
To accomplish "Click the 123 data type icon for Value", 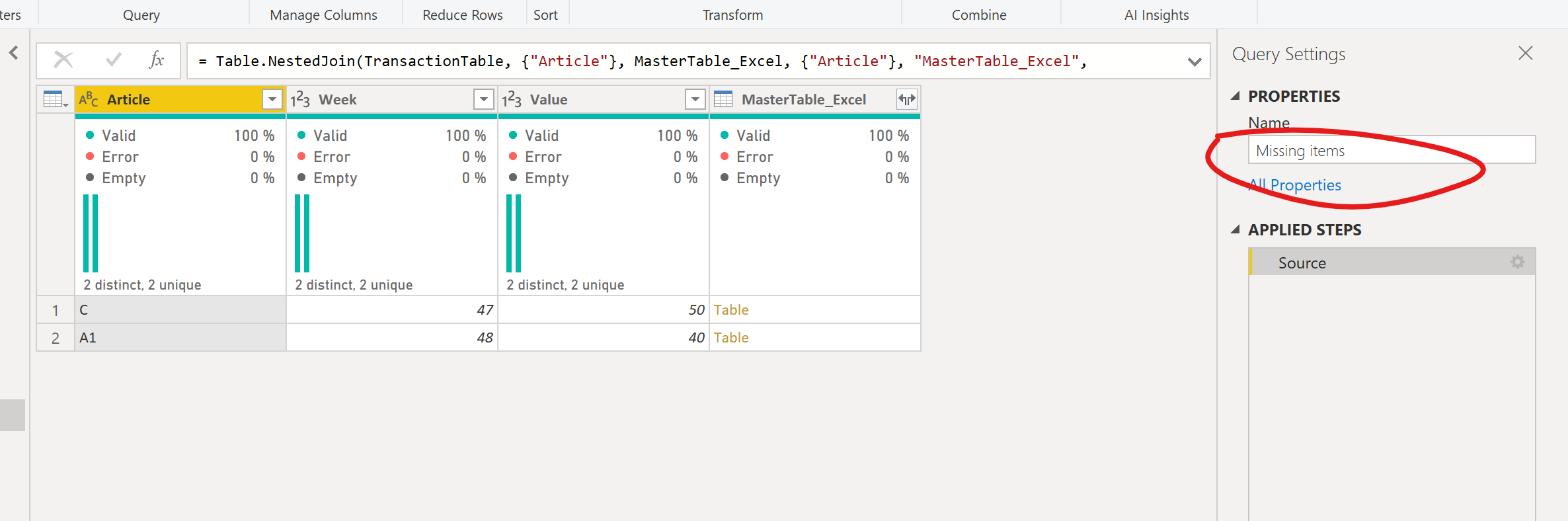I will pyautogui.click(x=512, y=100).
